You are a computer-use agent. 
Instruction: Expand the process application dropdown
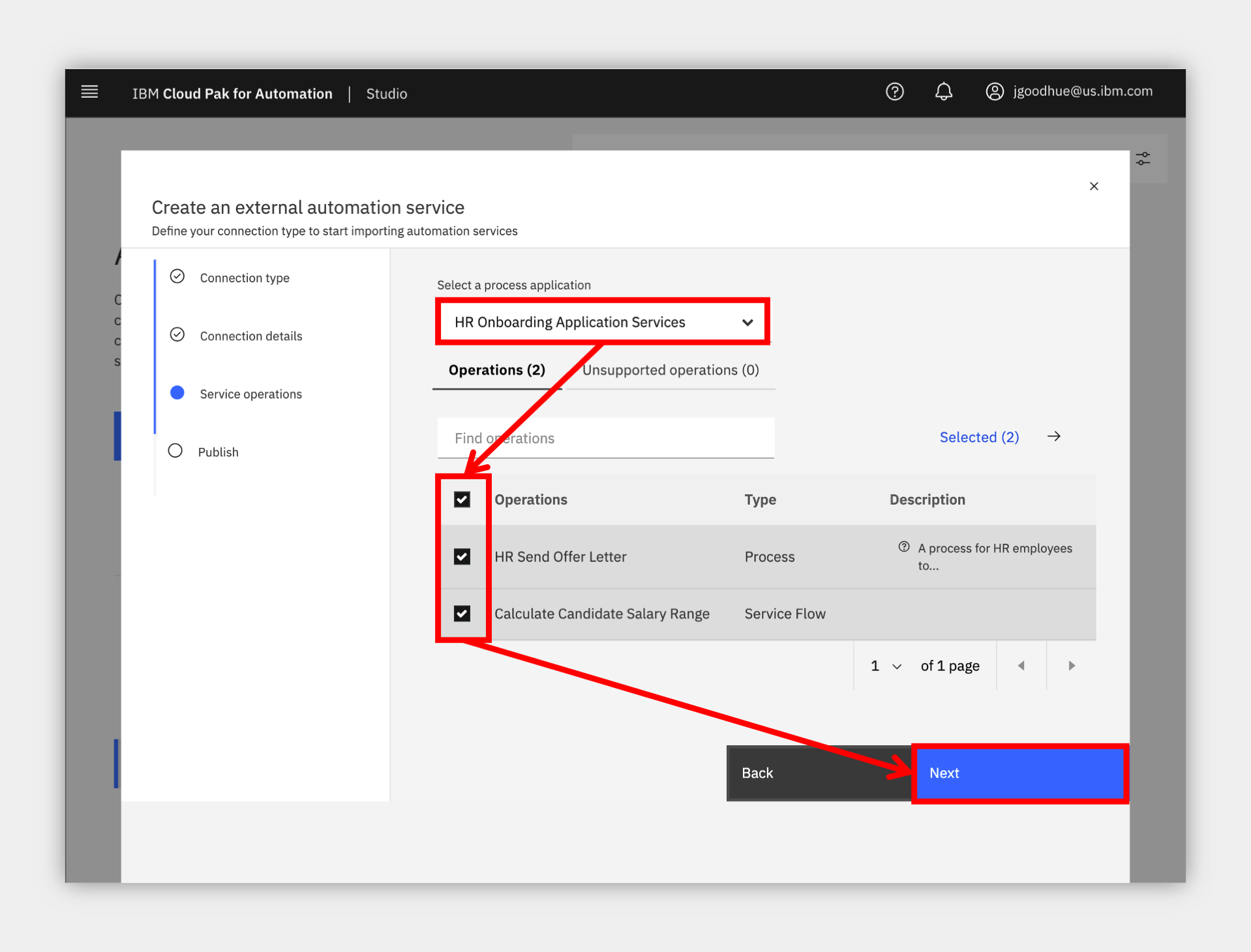603,322
